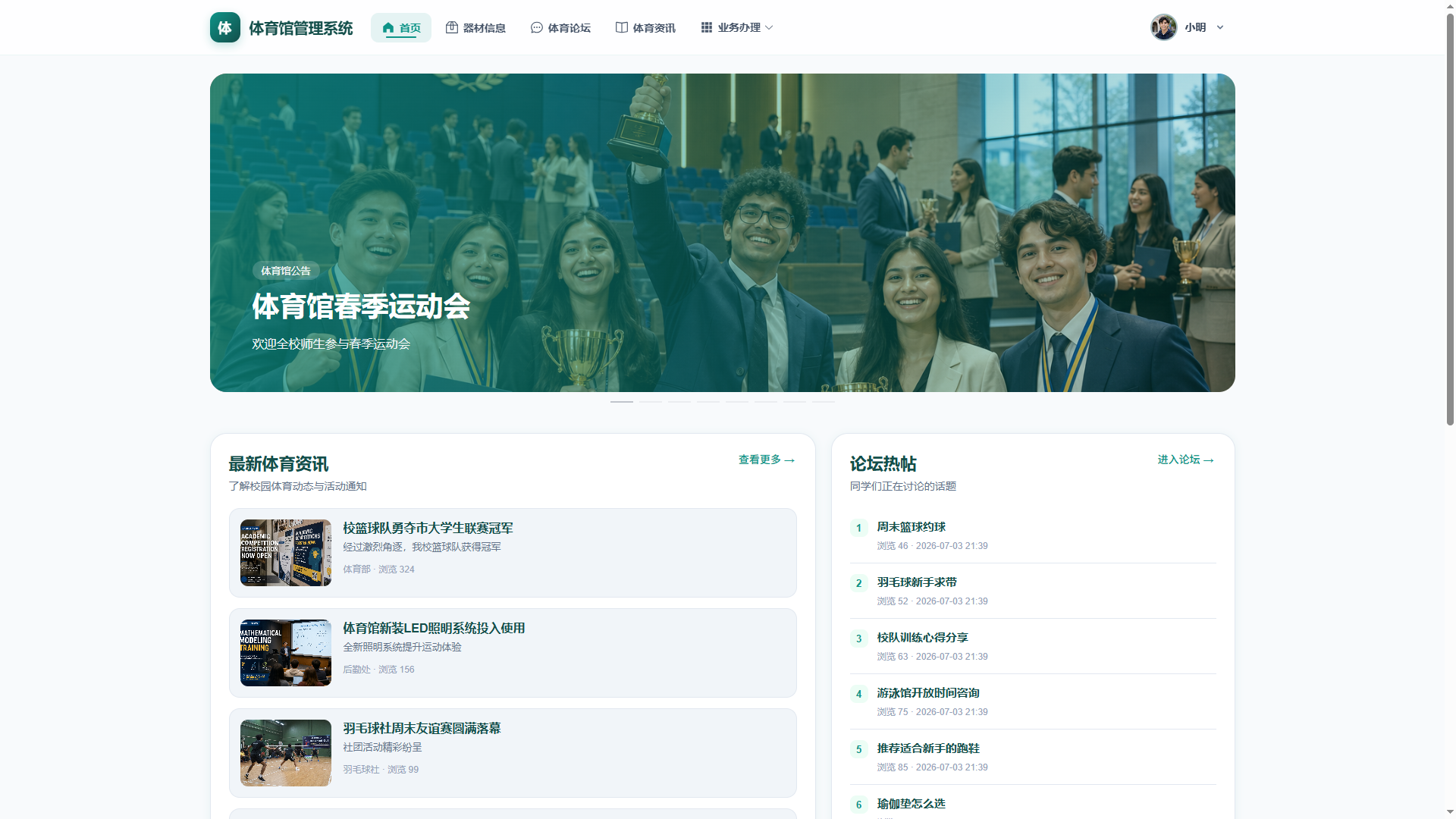Click the 欢迎全校师生参与春季运动会 subtitle
1456x819 pixels.
click(x=331, y=344)
